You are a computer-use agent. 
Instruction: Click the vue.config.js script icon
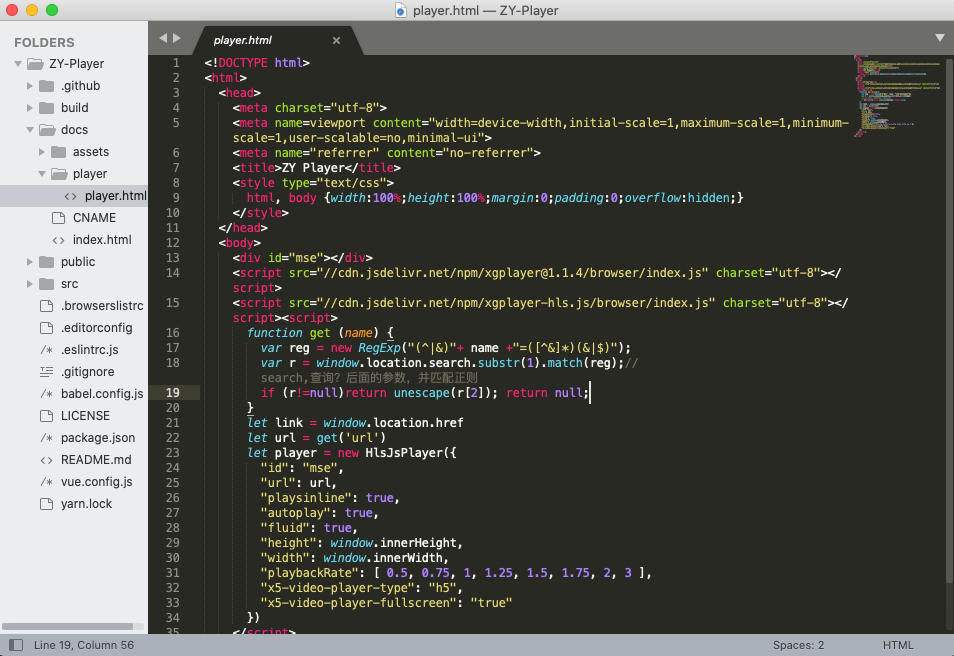[46, 482]
